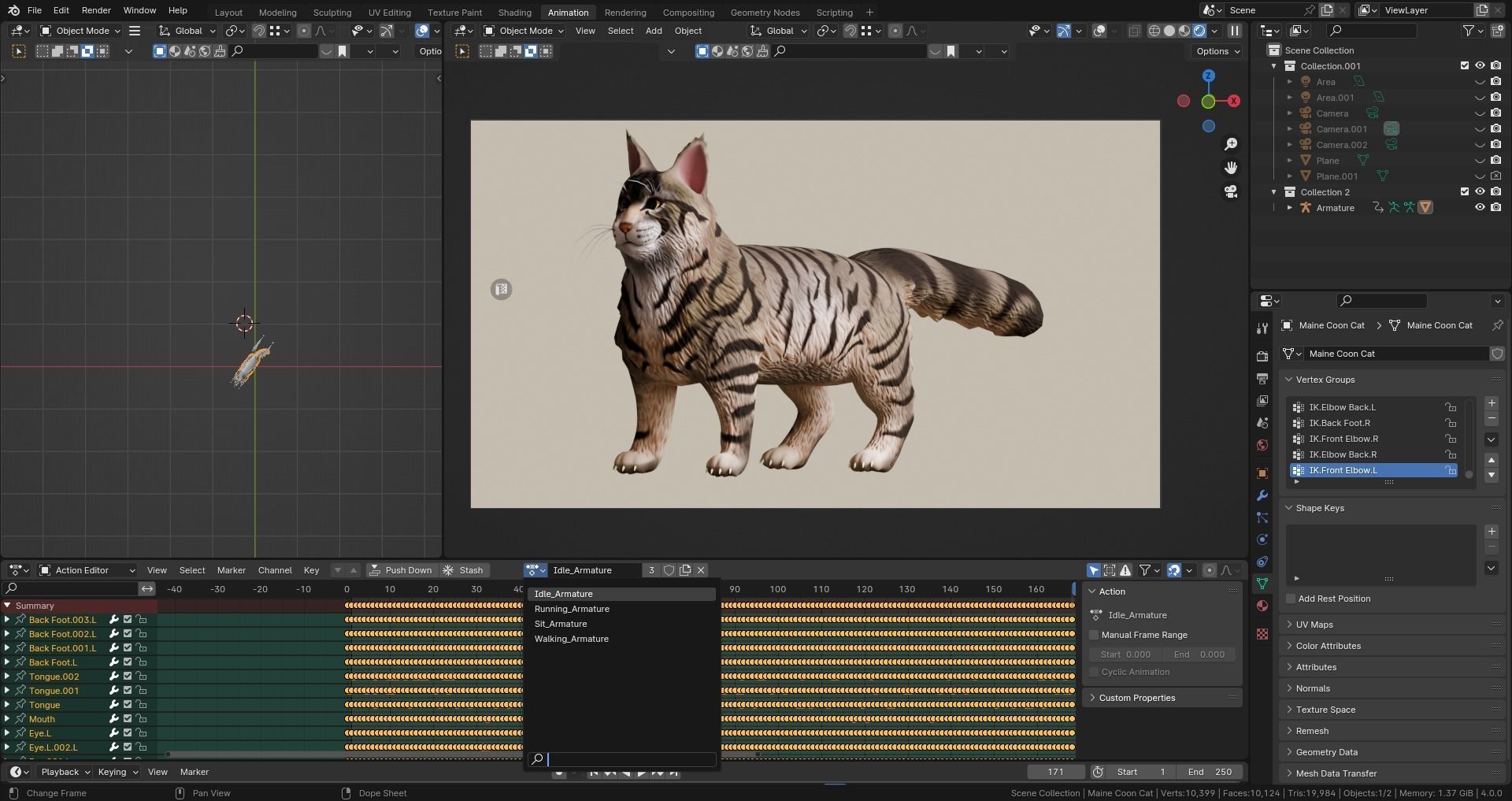Expand the Custom Properties panel
The height and width of the screenshot is (801, 1512).
(1136, 698)
